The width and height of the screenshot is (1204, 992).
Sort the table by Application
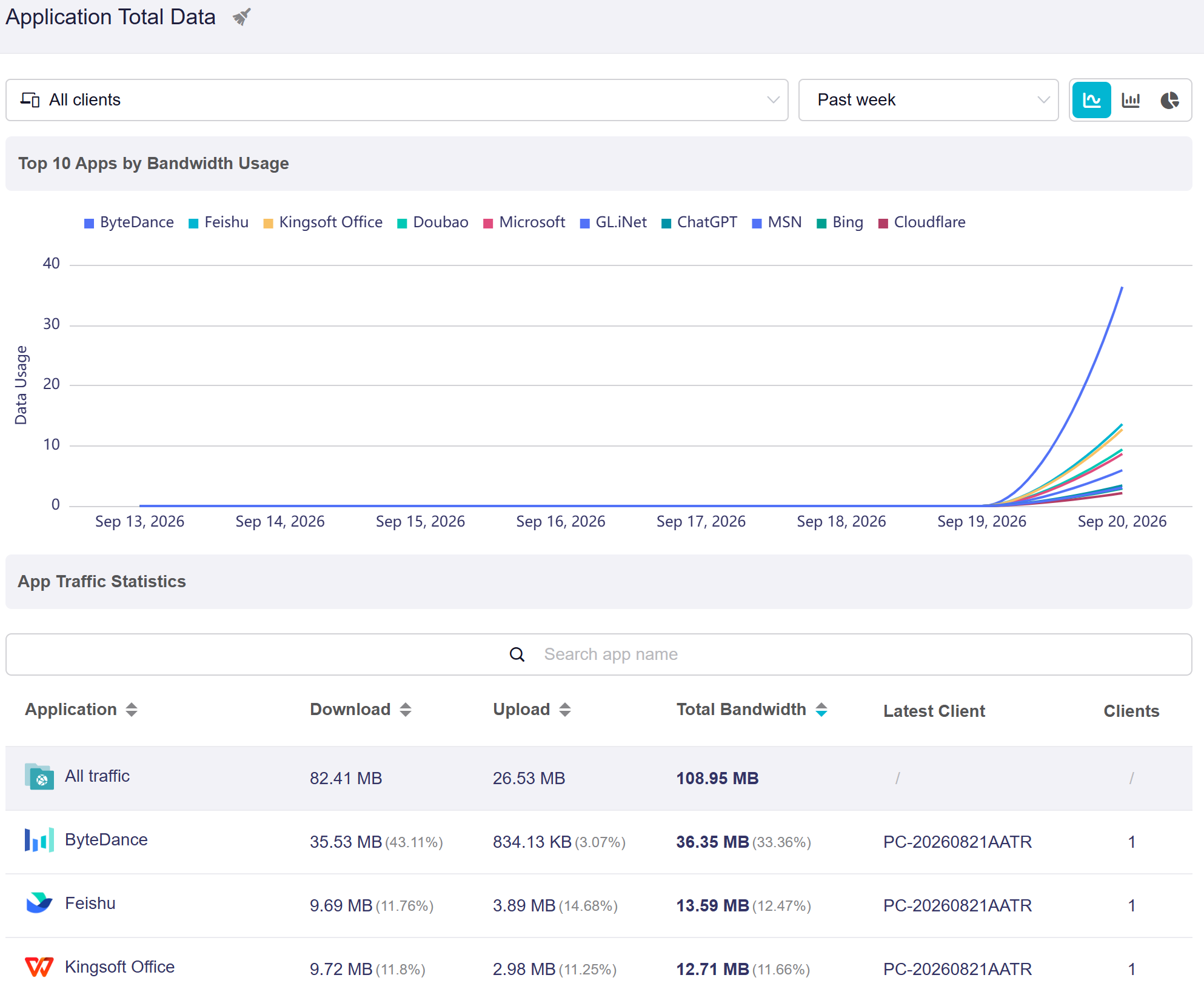click(132, 710)
